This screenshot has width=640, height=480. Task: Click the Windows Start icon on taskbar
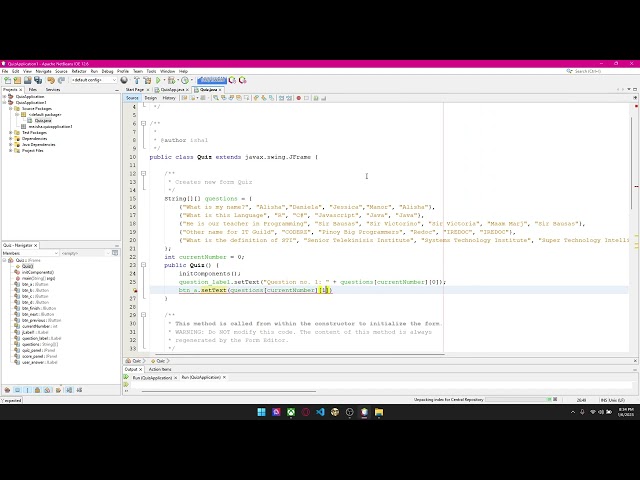tap(262, 412)
